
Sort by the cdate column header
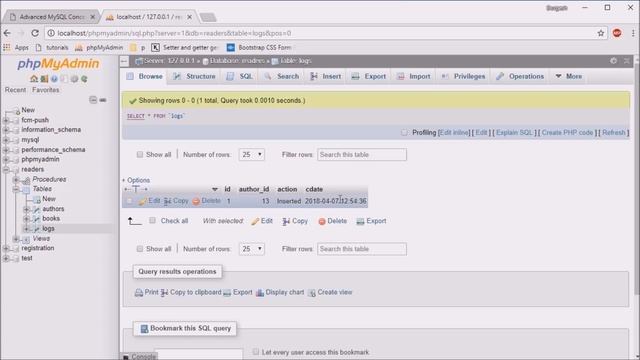(314, 189)
